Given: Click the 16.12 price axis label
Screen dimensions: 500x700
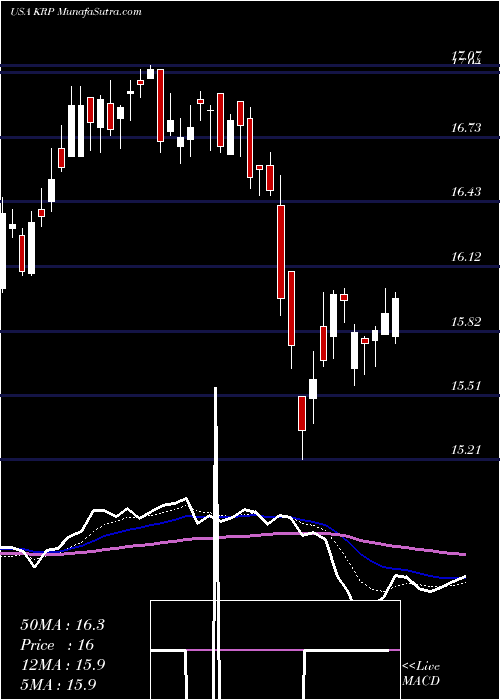Looking at the screenshot, I should [466, 257].
